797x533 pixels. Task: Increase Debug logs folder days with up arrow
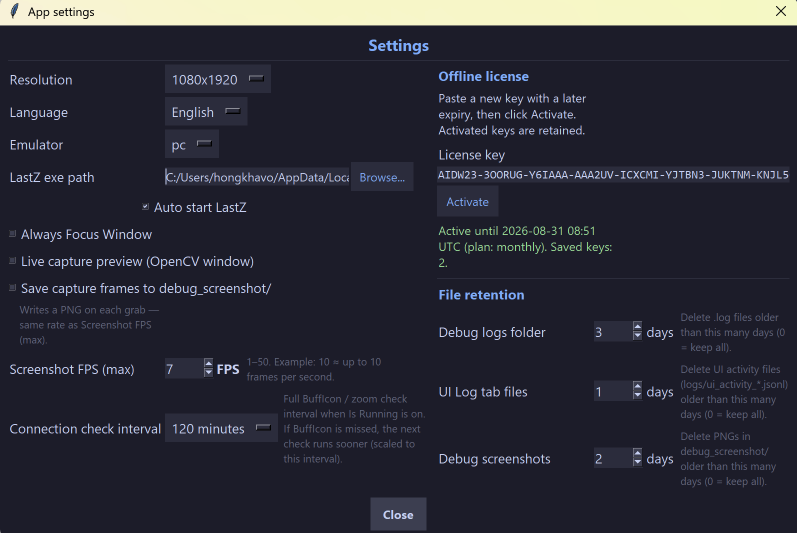coord(637,327)
